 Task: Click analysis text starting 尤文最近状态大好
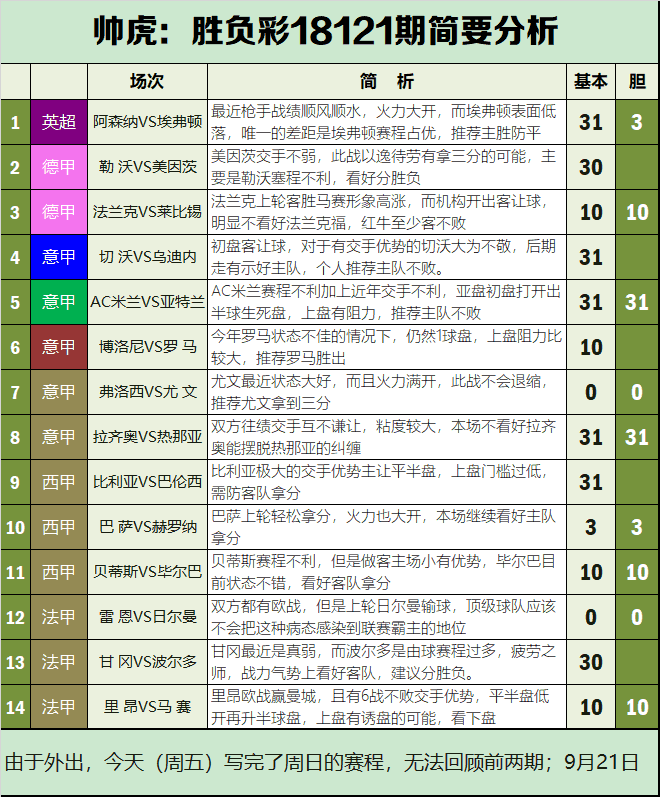pos(380,392)
